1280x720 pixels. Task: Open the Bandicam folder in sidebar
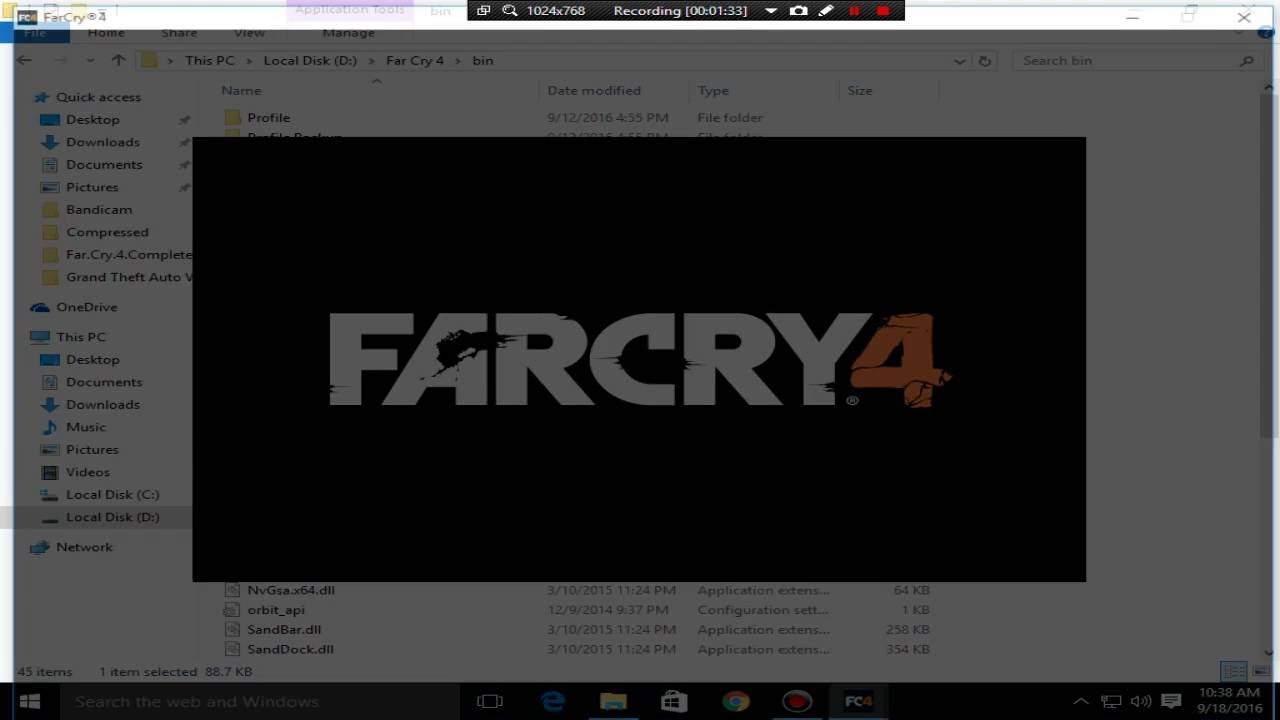point(98,209)
